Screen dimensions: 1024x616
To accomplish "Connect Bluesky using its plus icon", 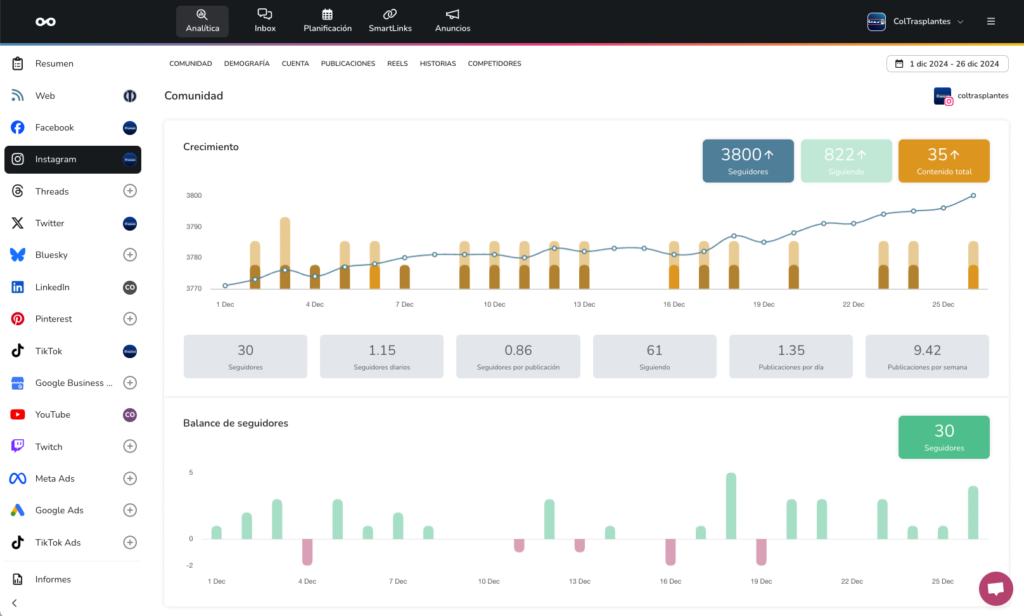I will (x=130, y=255).
